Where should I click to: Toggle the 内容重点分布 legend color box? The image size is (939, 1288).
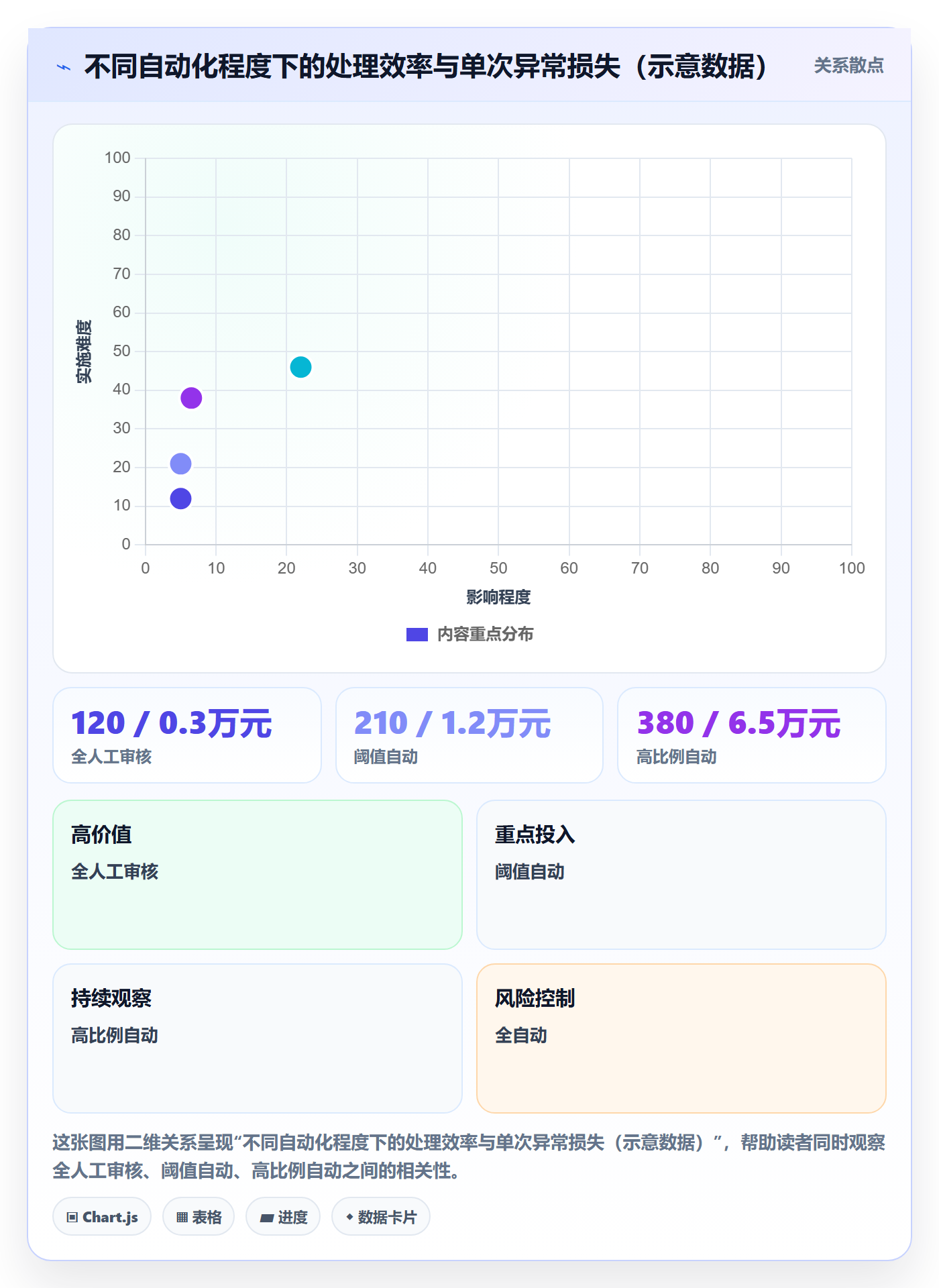click(417, 635)
